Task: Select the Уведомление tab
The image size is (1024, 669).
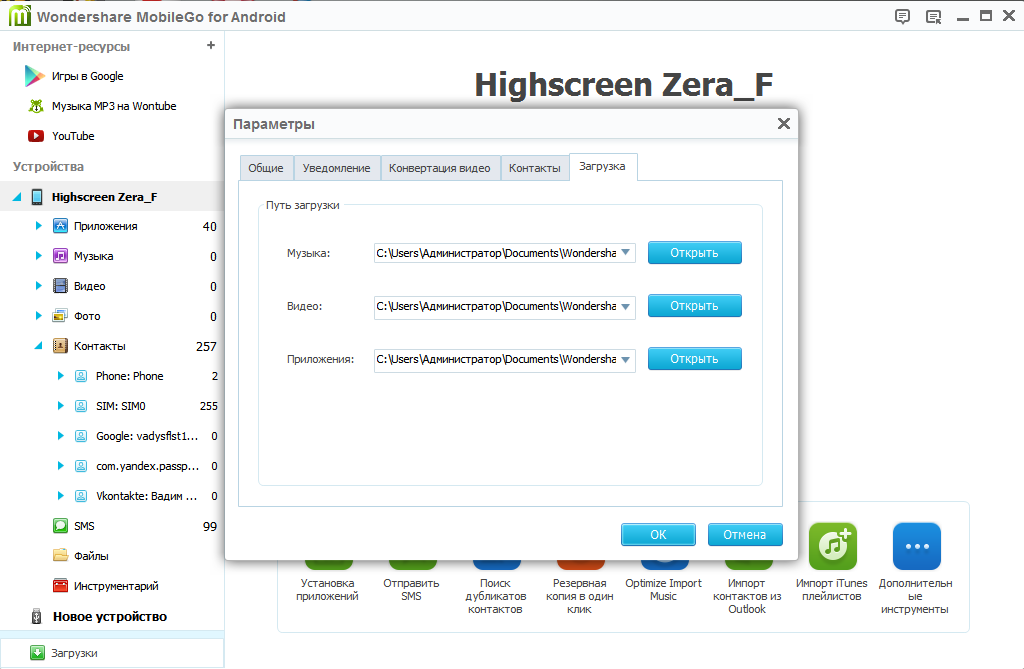Action: tap(336, 168)
